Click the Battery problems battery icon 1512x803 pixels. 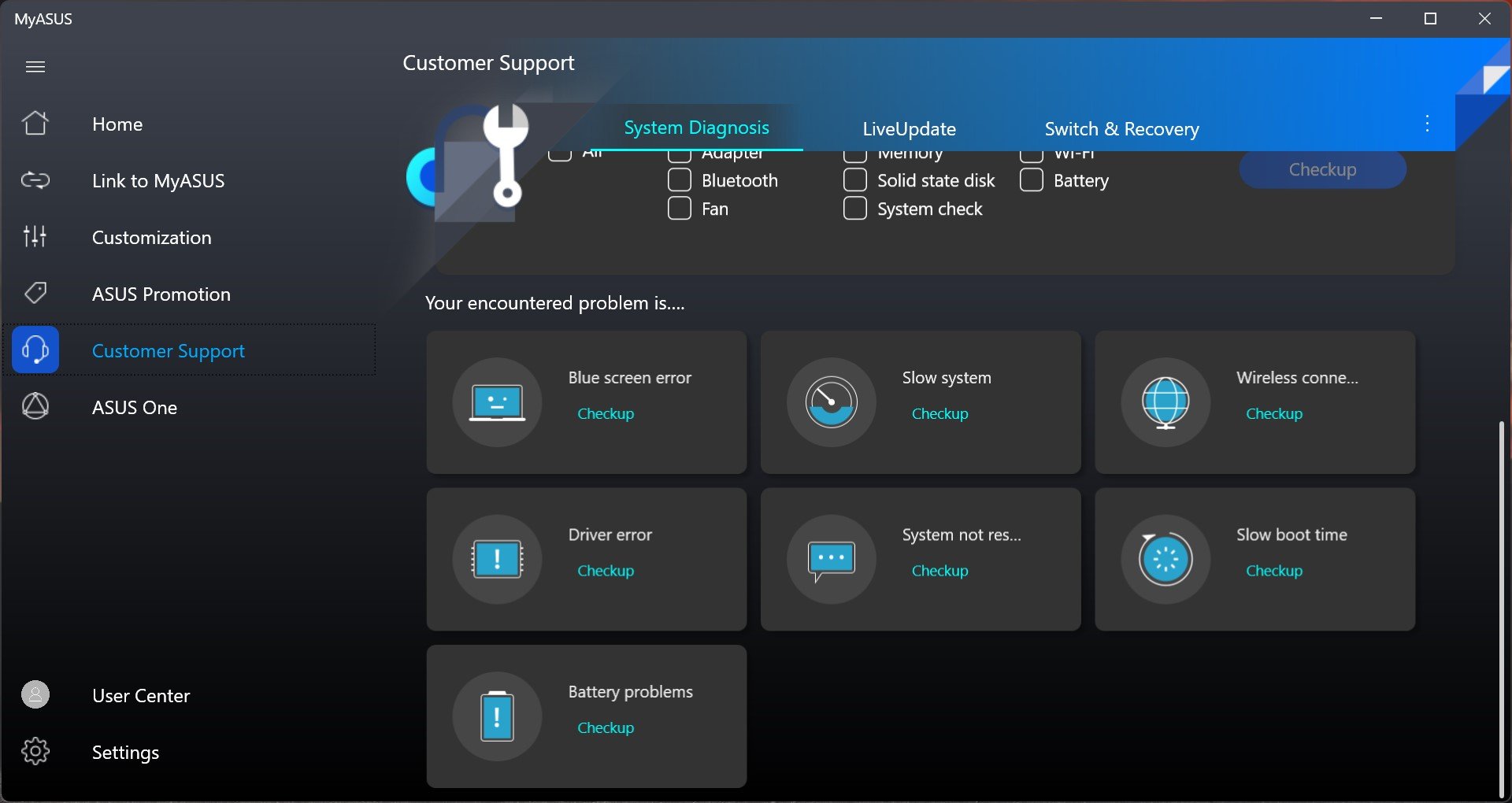[497, 716]
